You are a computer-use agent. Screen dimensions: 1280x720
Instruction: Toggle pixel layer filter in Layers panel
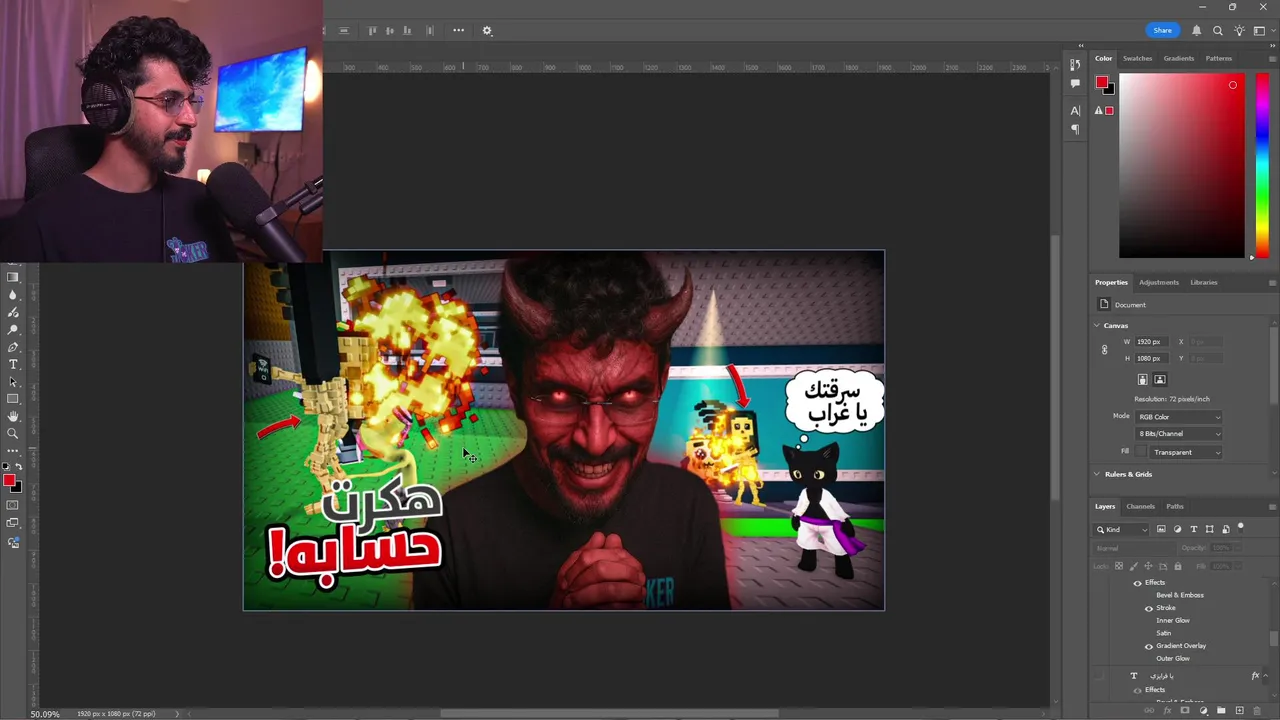click(1161, 529)
